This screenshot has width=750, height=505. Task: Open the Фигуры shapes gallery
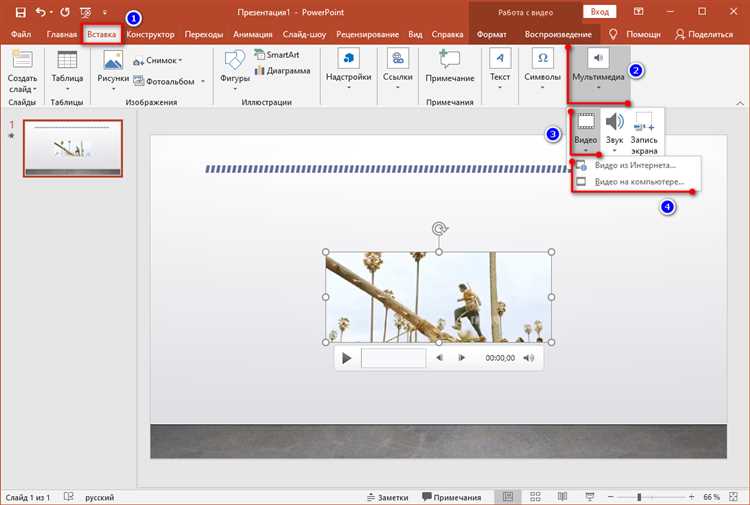(235, 70)
